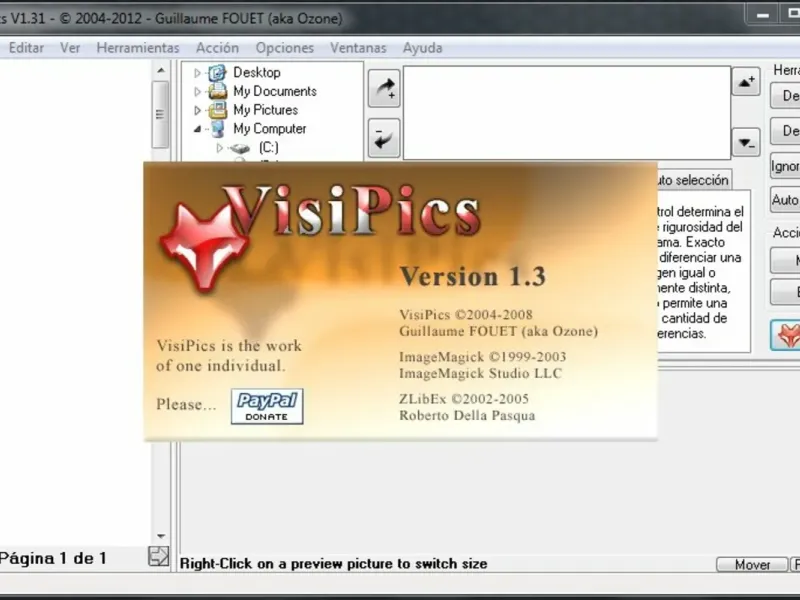Select the Desktop tree label
Screen dimensions: 800x600
257,72
